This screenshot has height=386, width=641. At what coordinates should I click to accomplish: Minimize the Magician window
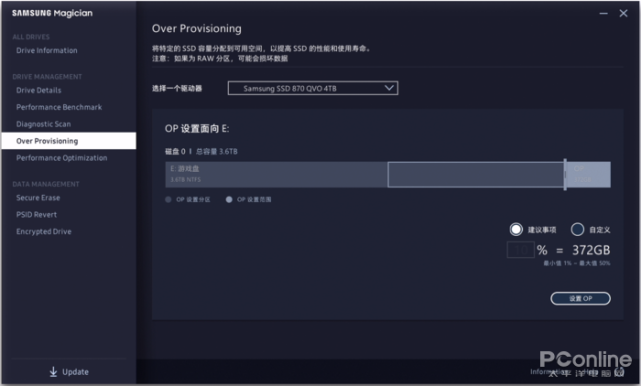pyautogui.click(x=603, y=13)
